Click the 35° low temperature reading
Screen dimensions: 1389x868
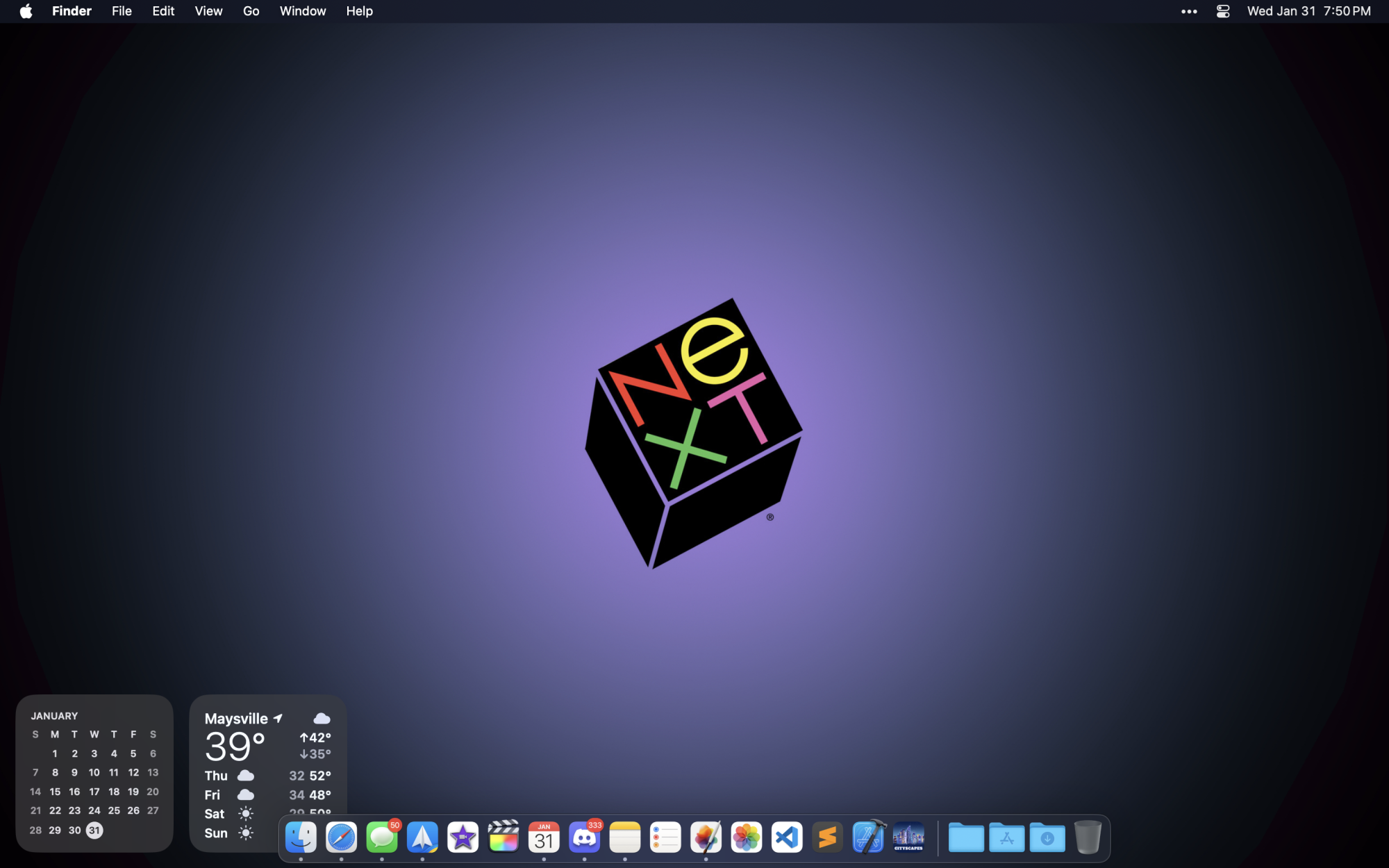click(x=315, y=754)
